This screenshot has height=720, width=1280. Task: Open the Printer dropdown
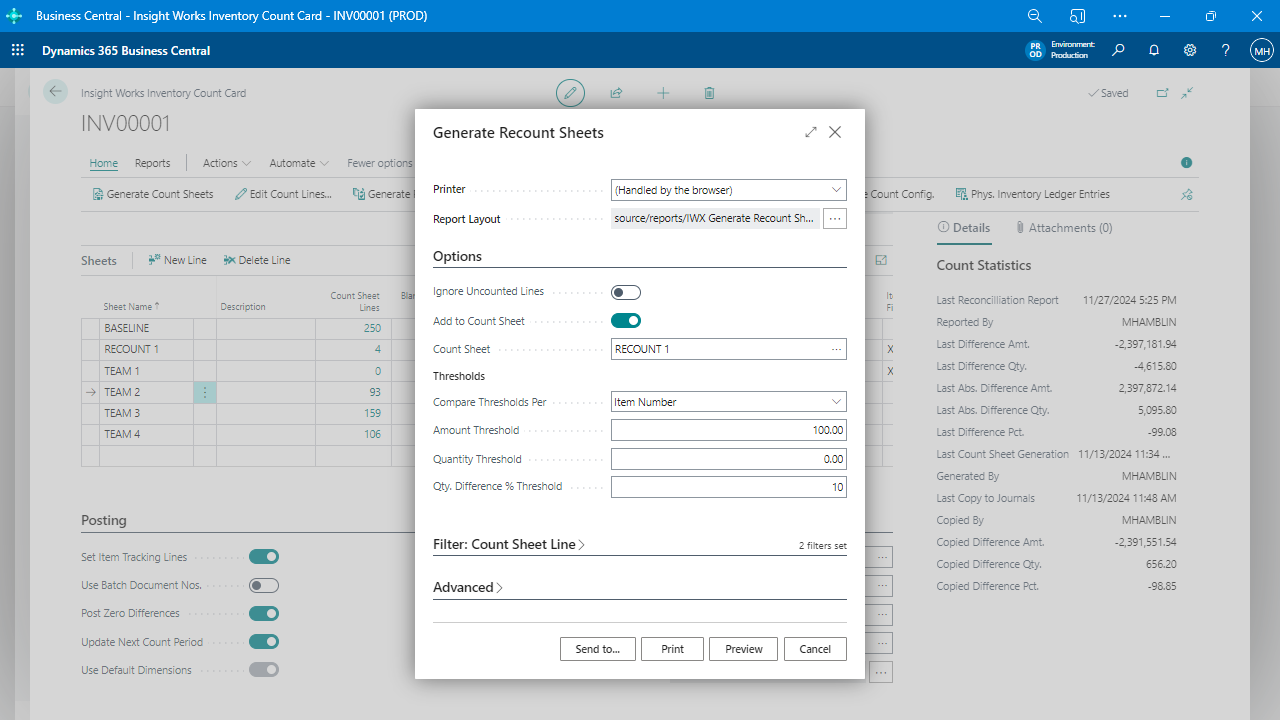tap(836, 189)
